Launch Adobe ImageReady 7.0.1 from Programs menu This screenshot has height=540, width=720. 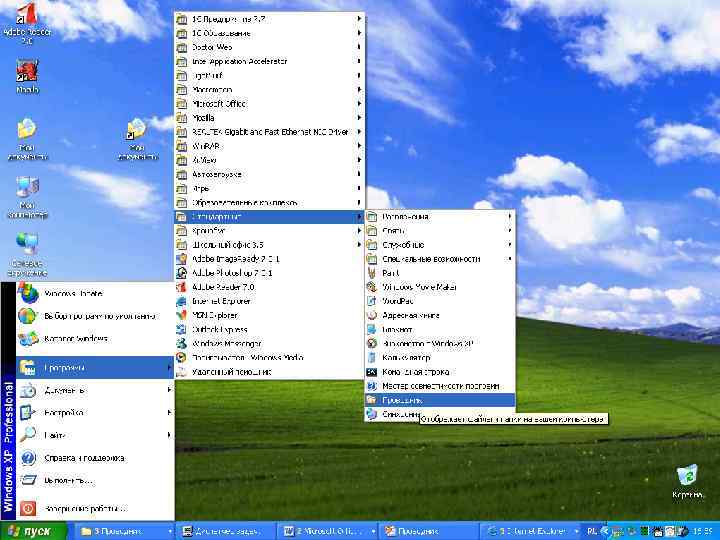tap(270, 259)
